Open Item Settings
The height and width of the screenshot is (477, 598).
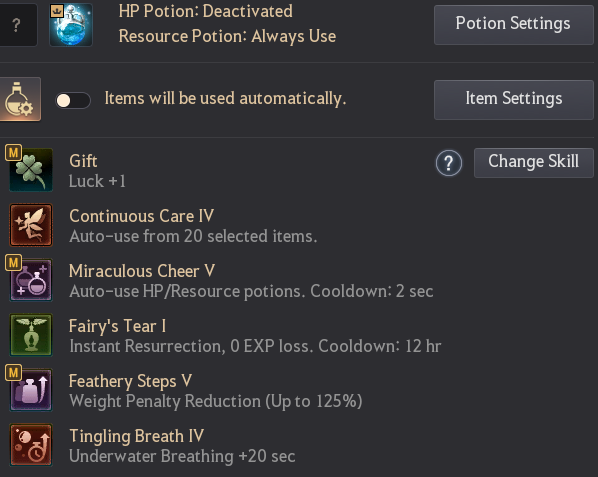514,100
